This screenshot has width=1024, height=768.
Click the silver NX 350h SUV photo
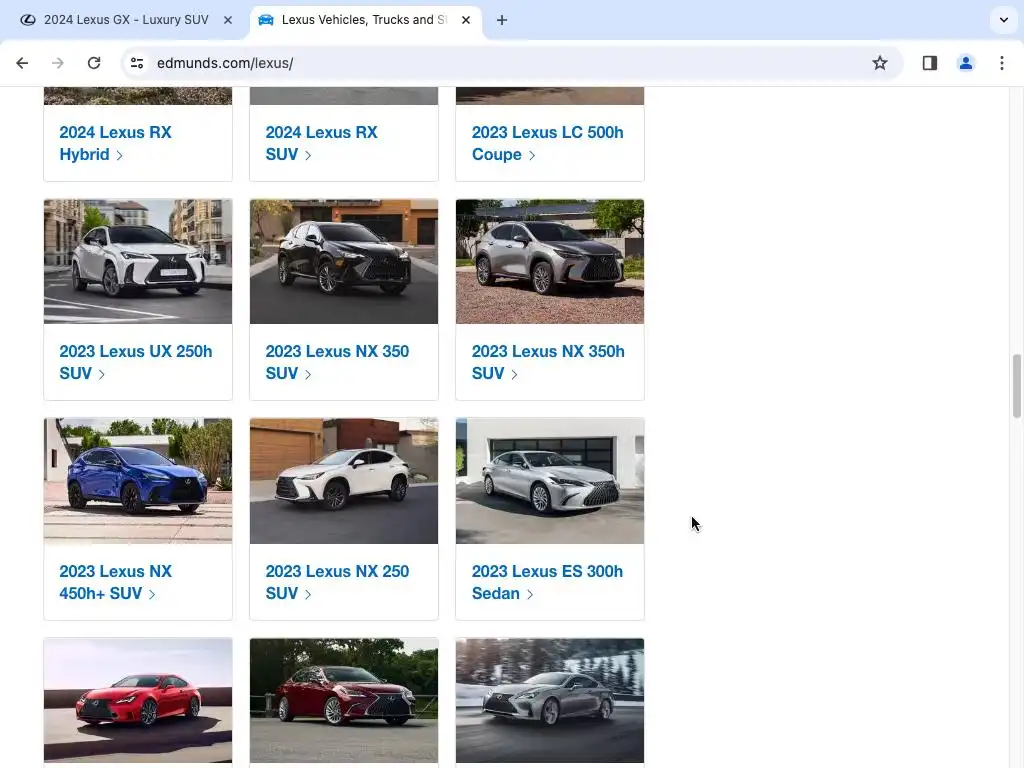pos(550,261)
